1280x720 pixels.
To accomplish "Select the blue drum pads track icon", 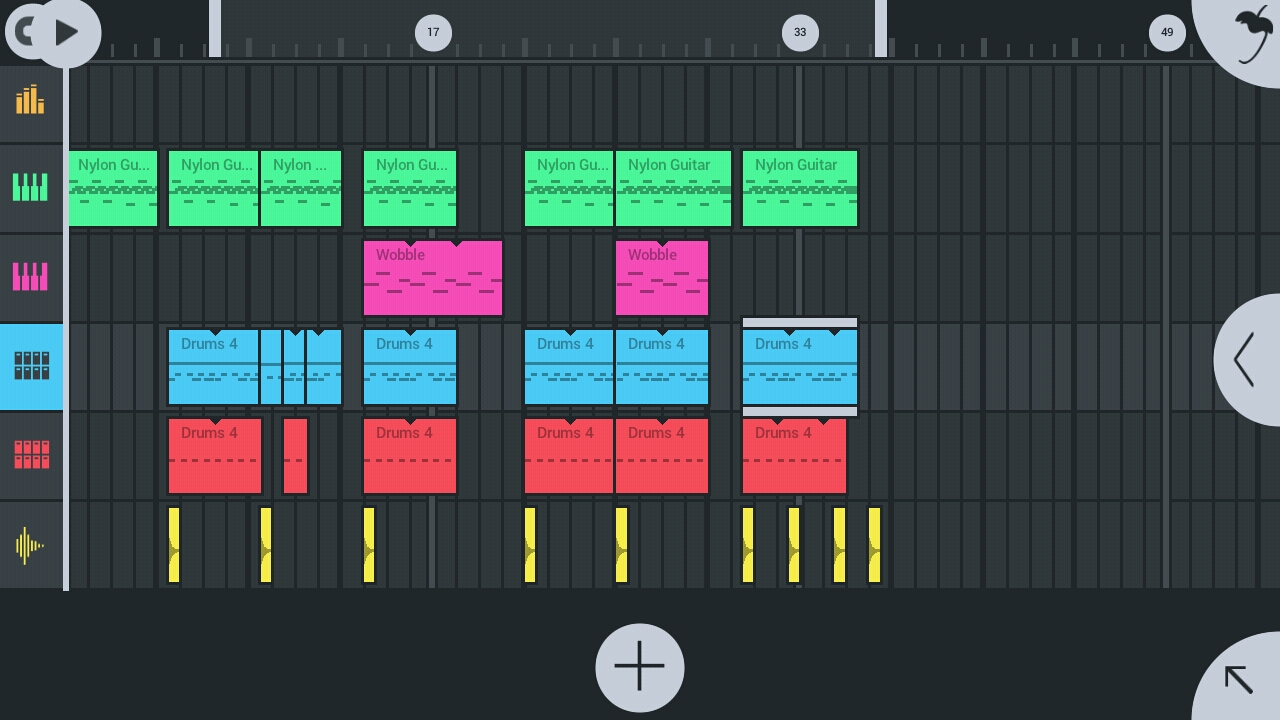I will 31,366.
